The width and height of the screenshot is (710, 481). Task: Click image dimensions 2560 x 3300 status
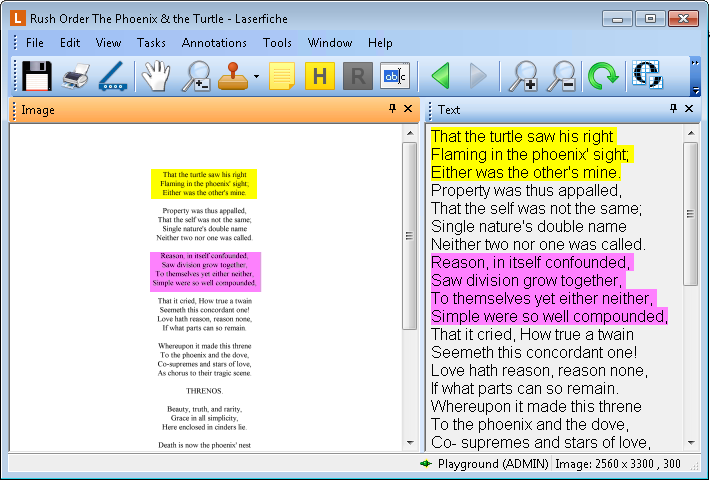pyautogui.click(x=618, y=464)
